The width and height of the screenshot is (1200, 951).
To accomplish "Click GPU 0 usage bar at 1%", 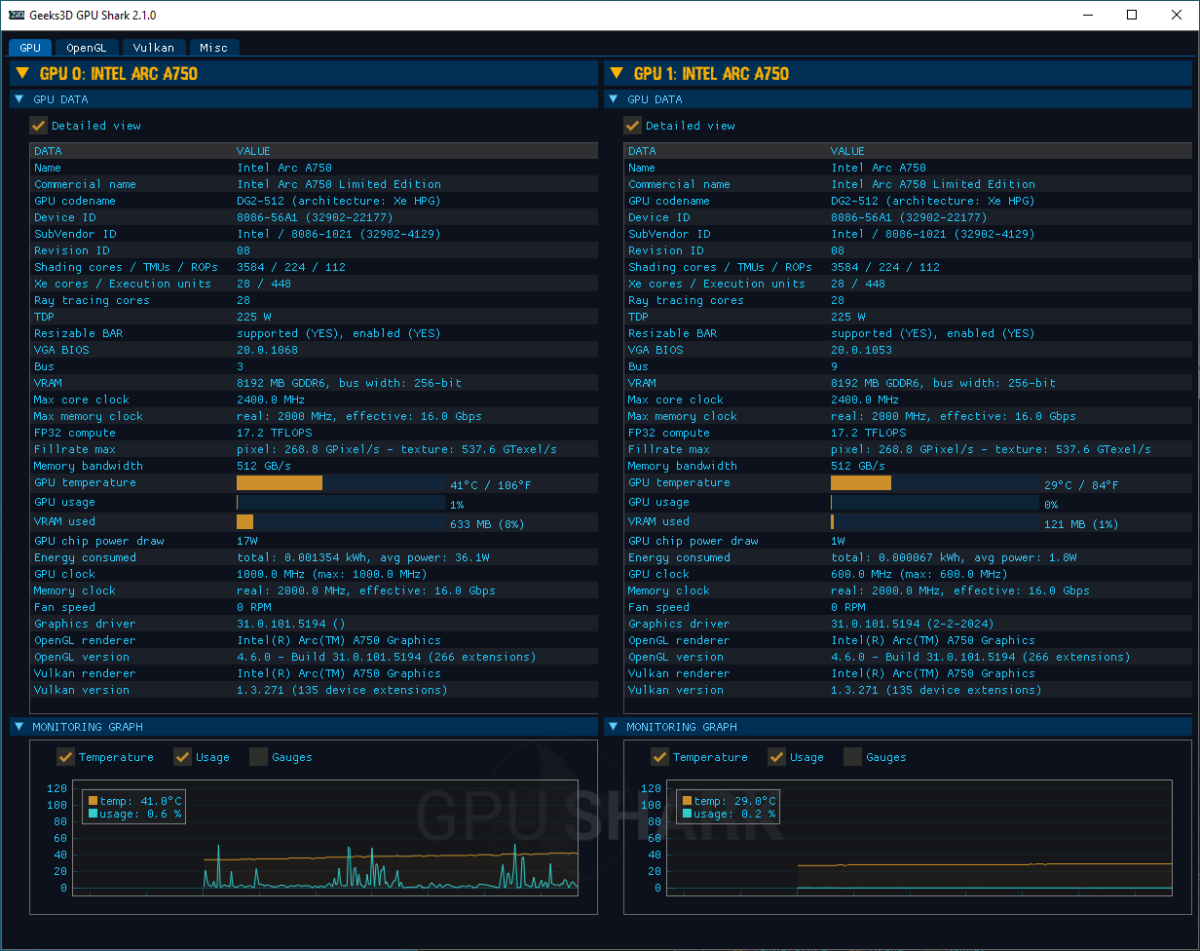I will 341,503.
